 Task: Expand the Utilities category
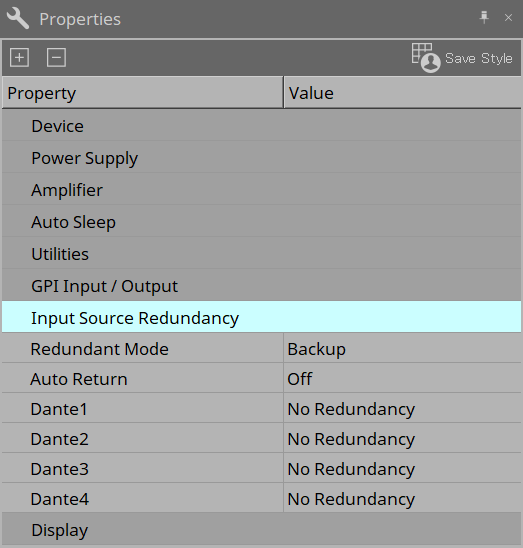click(262, 254)
